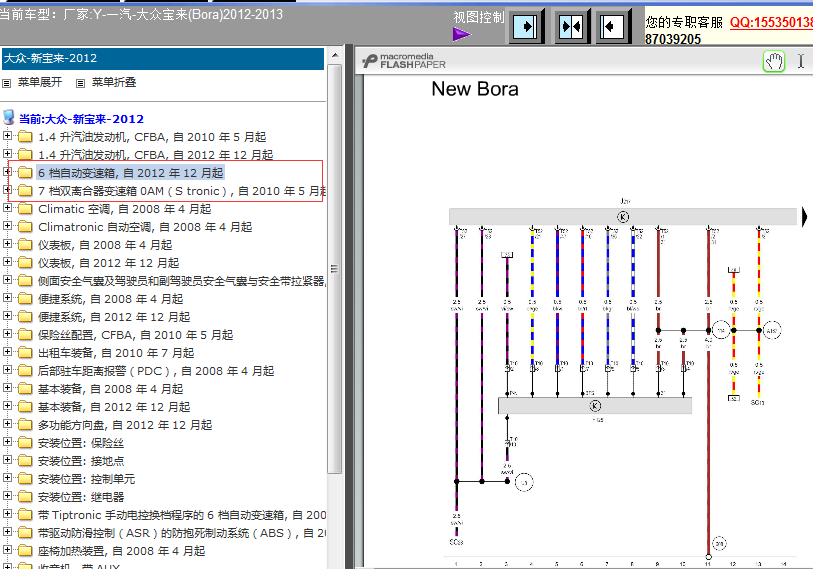Select Climatic 空调, 自 2008 年 4 月起
The image size is (813, 569).
tap(124, 209)
